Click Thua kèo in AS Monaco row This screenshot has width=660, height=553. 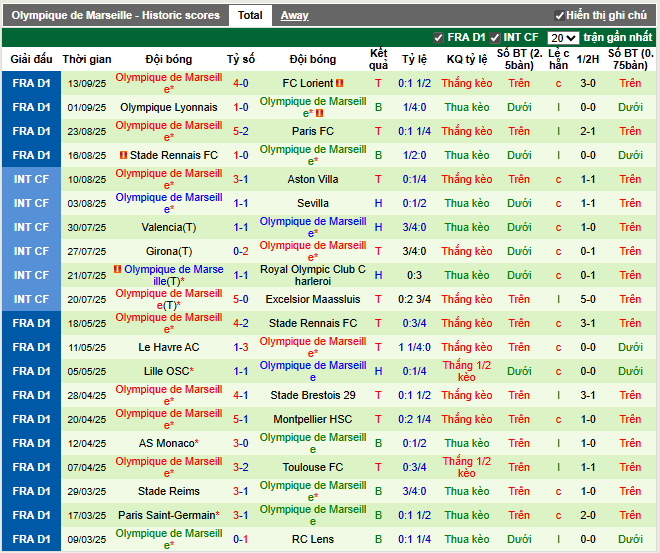467,443
